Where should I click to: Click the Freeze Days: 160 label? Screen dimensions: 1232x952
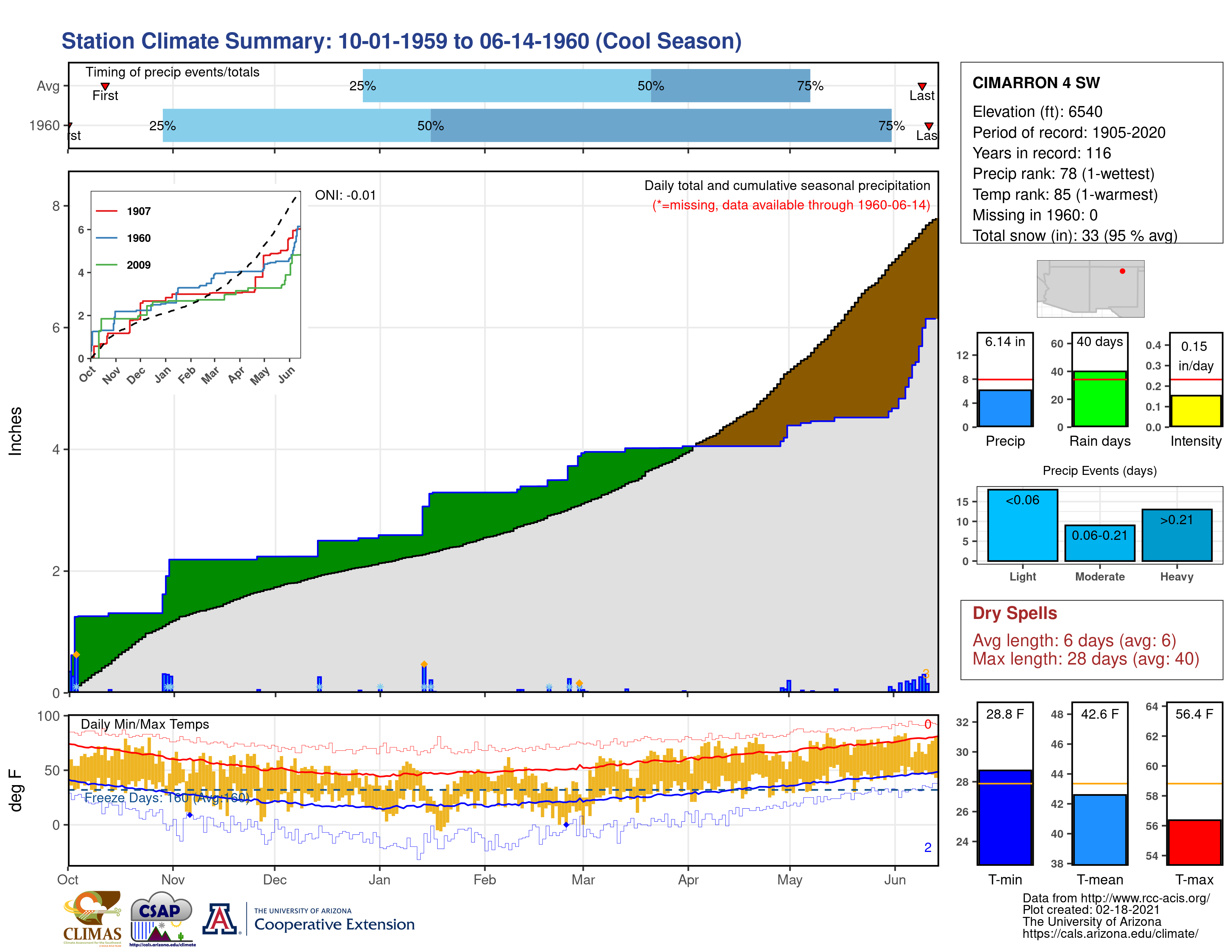click(167, 797)
